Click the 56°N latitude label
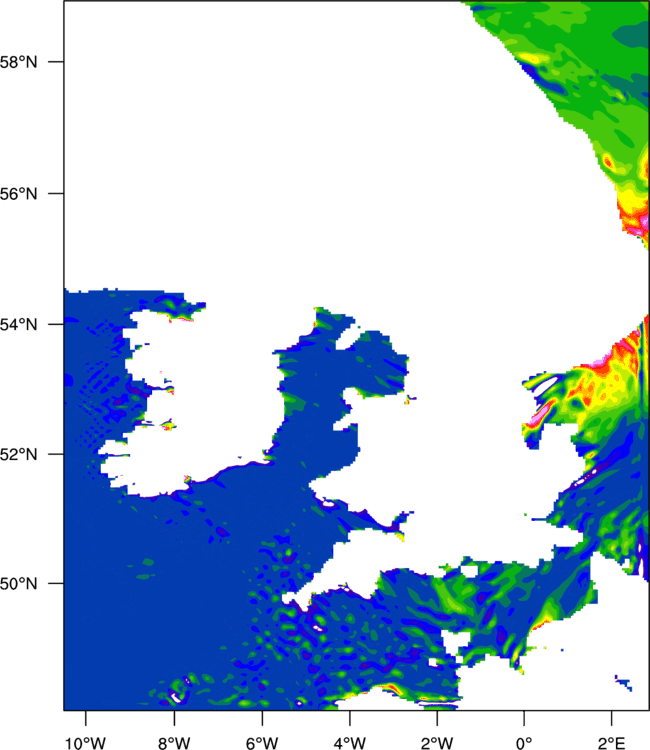Screen dimensions: 650x750 click(18, 194)
